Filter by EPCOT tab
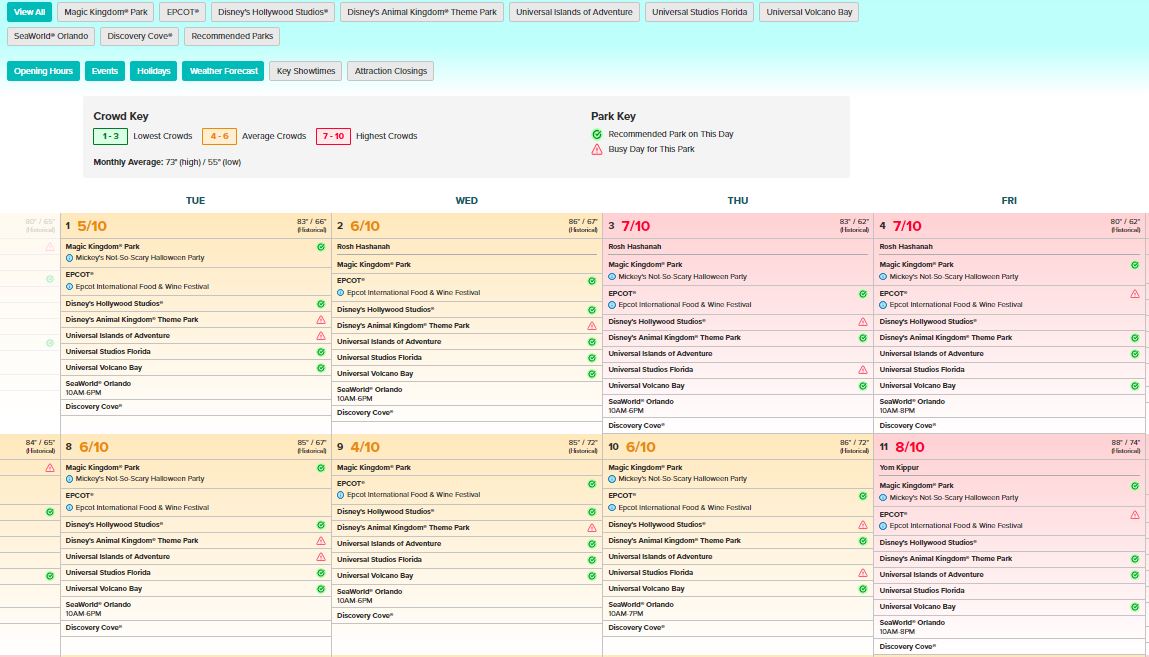Image resolution: width=1149 pixels, height=657 pixels. click(182, 12)
